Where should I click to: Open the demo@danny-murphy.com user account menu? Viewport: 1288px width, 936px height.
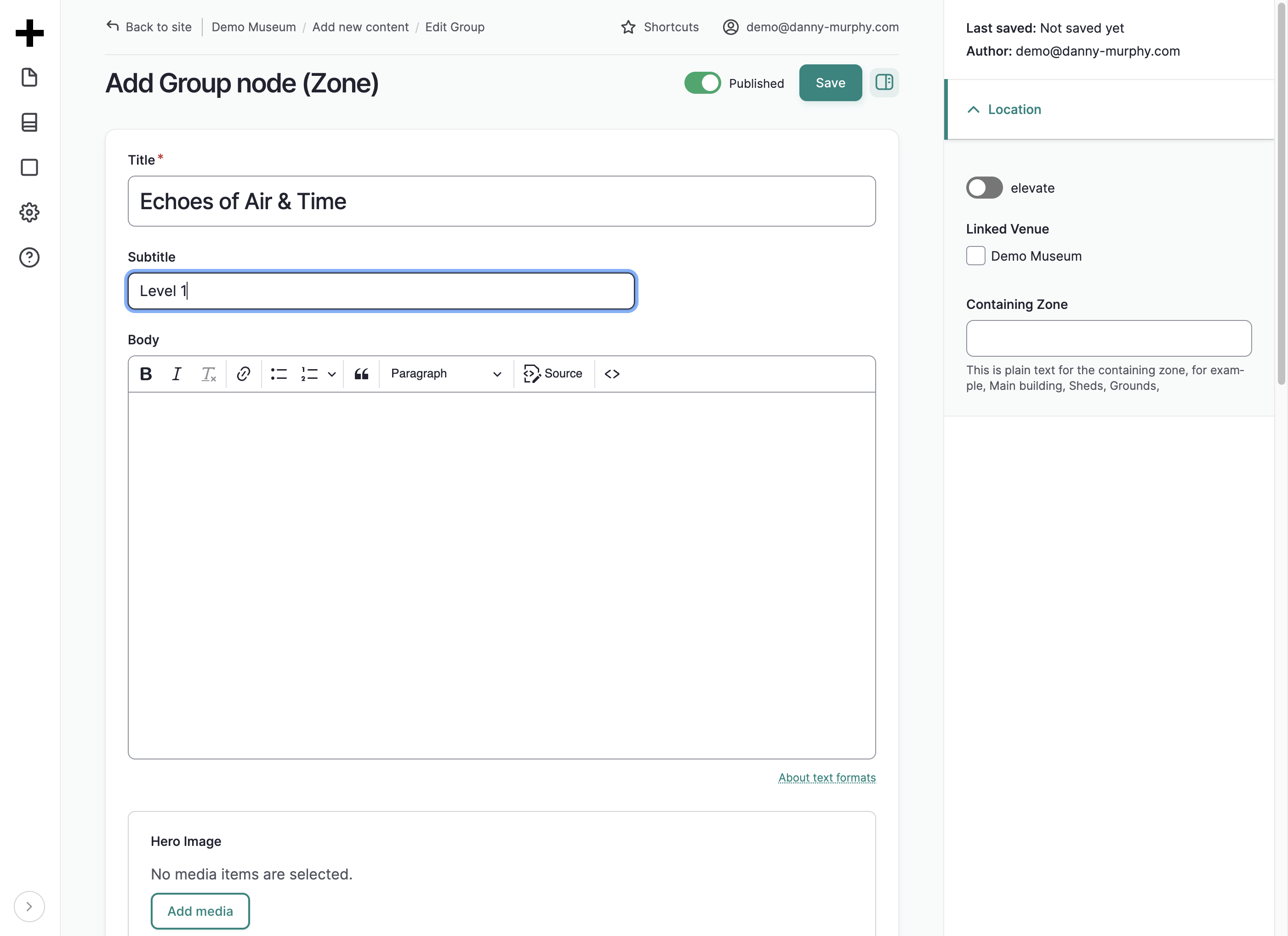[810, 27]
